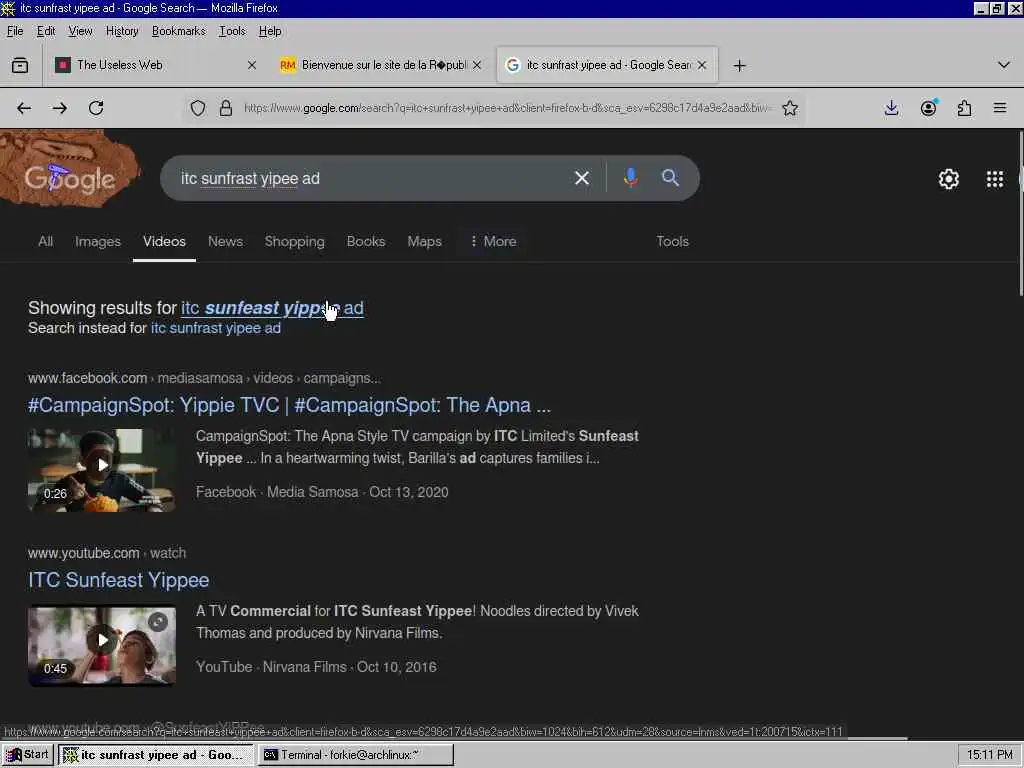Switch to the Terminal forkie@archlinux taskbar window
This screenshot has width=1024, height=768.
tap(356, 755)
